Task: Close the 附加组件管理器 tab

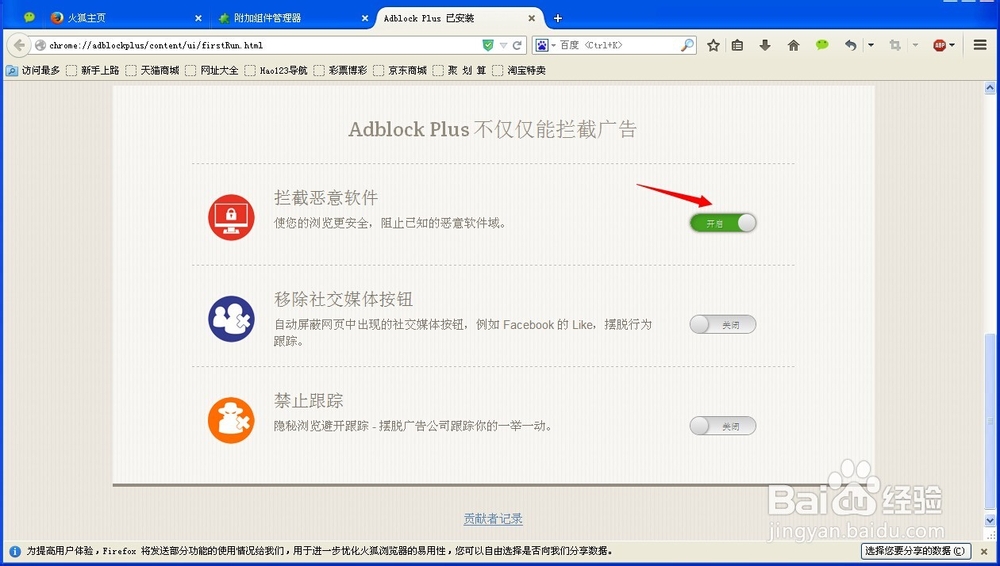Action: point(365,19)
